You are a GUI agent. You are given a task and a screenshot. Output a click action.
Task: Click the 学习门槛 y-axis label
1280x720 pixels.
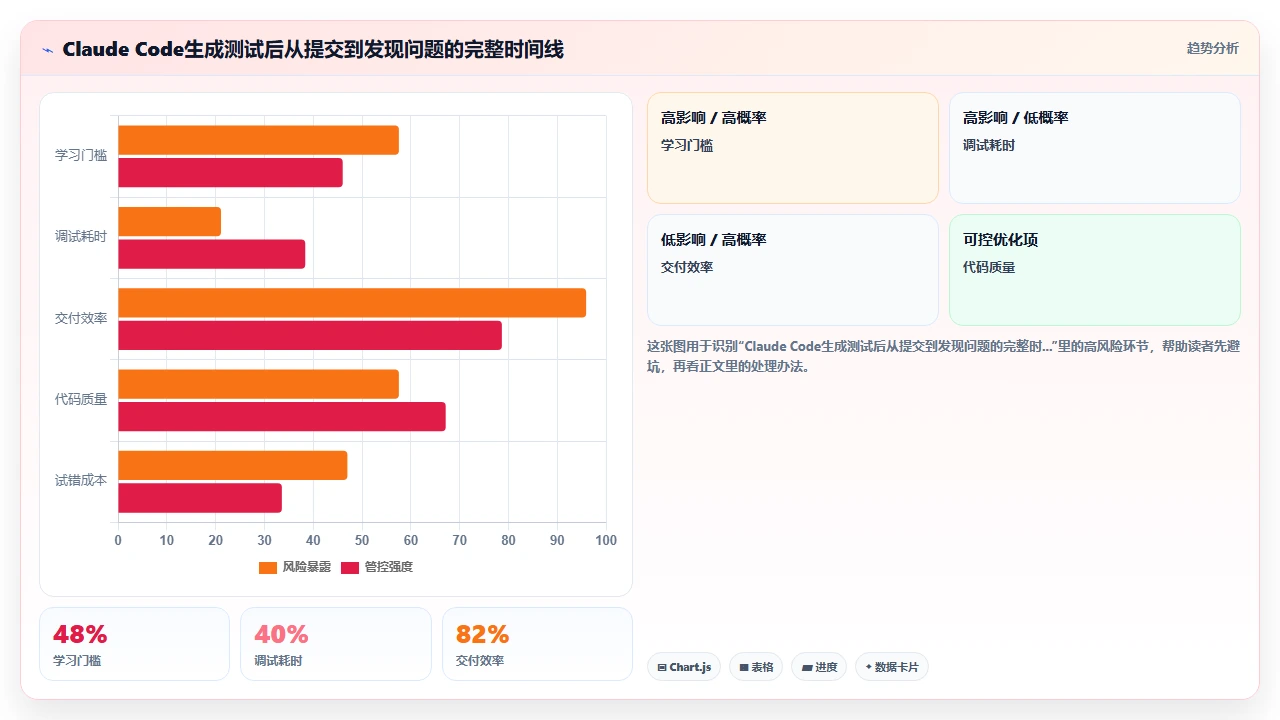81,156
